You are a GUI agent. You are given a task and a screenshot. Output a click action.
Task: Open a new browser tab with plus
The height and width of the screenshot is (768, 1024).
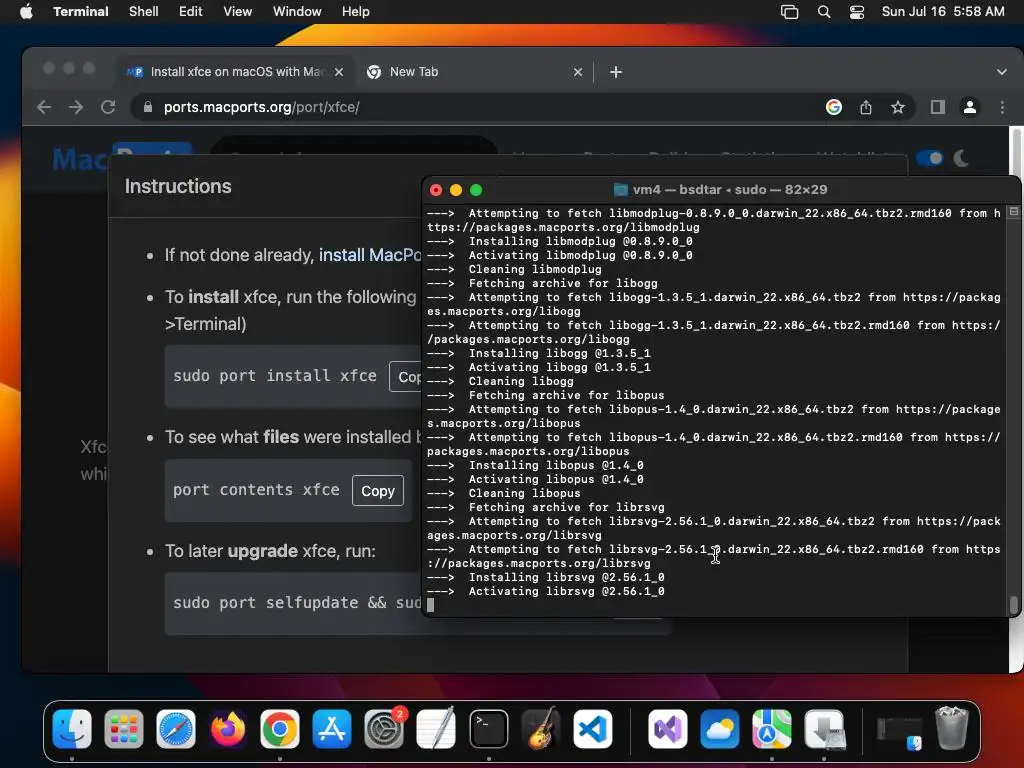click(615, 72)
